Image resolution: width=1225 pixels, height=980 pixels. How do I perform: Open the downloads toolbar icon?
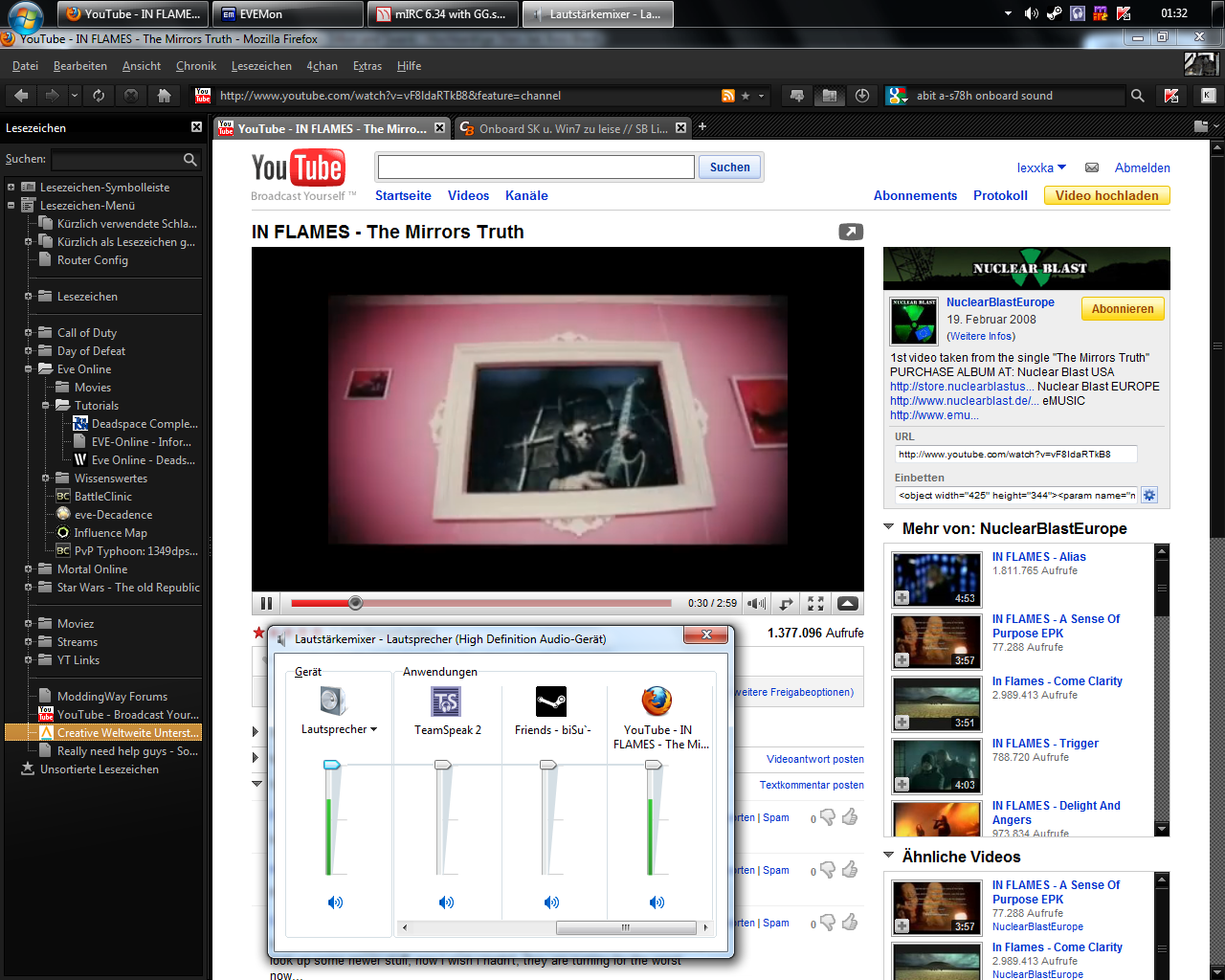pyautogui.click(x=862, y=95)
